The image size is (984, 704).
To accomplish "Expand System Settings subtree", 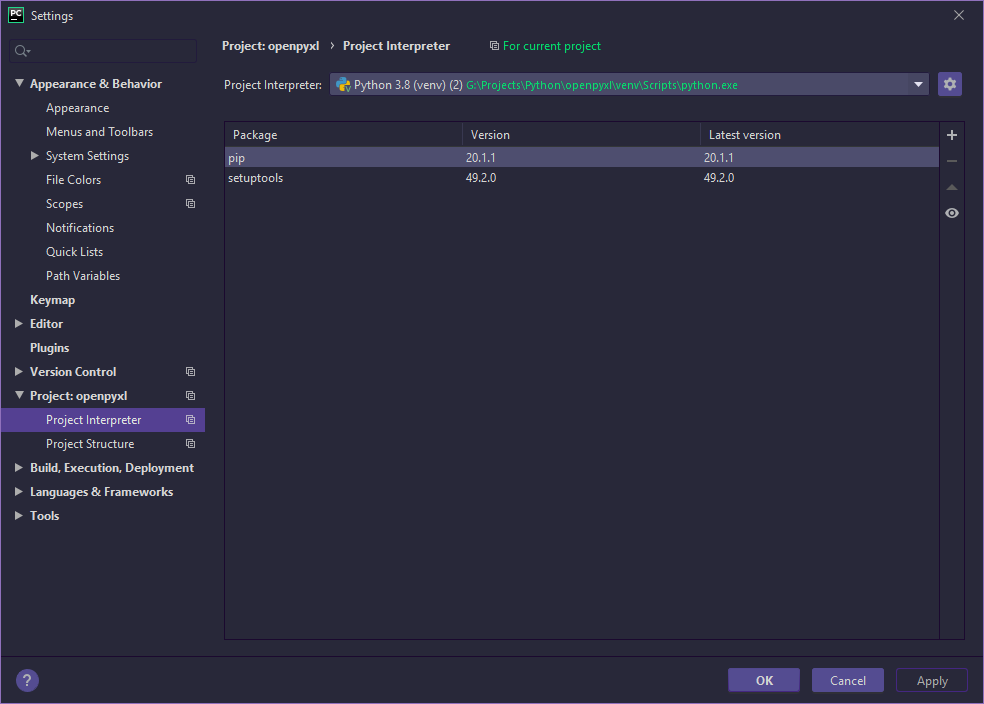I will tap(35, 155).
